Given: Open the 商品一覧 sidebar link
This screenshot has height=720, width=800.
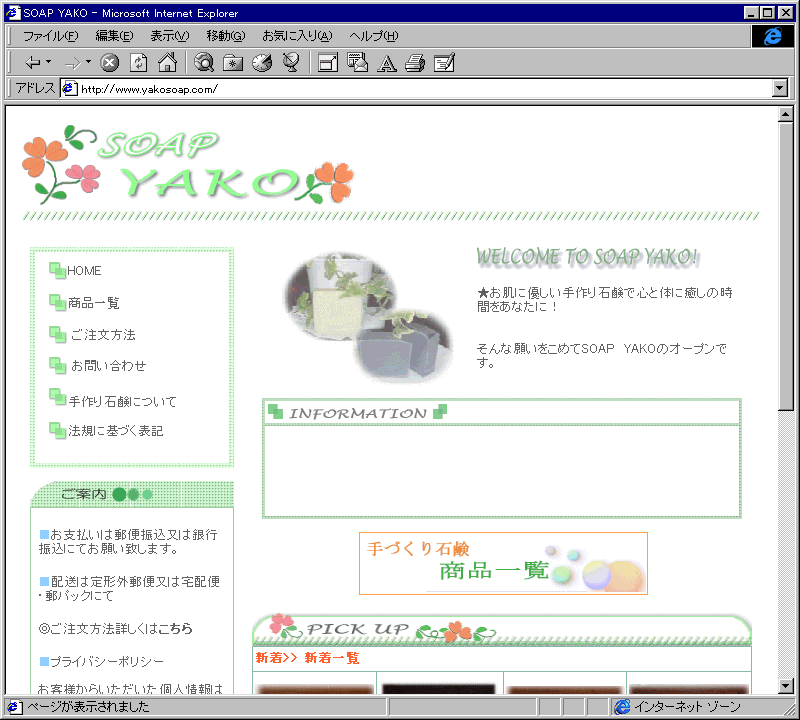Looking at the screenshot, I should pos(94,303).
